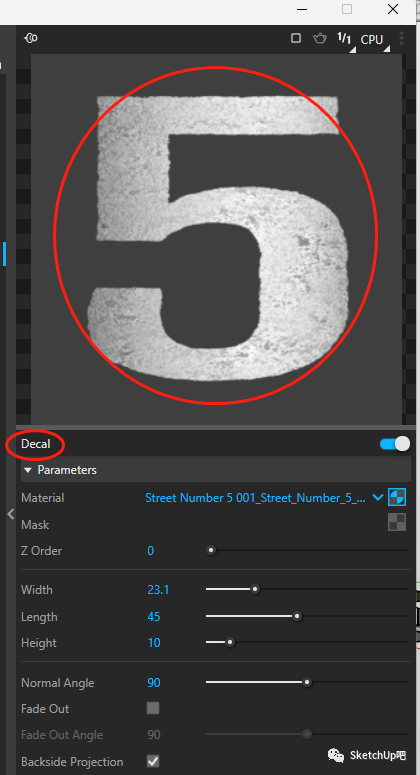Viewport: 420px width, 775px height.
Task: Open the Material dropdown chevron
Action: (x=378, y=498)
